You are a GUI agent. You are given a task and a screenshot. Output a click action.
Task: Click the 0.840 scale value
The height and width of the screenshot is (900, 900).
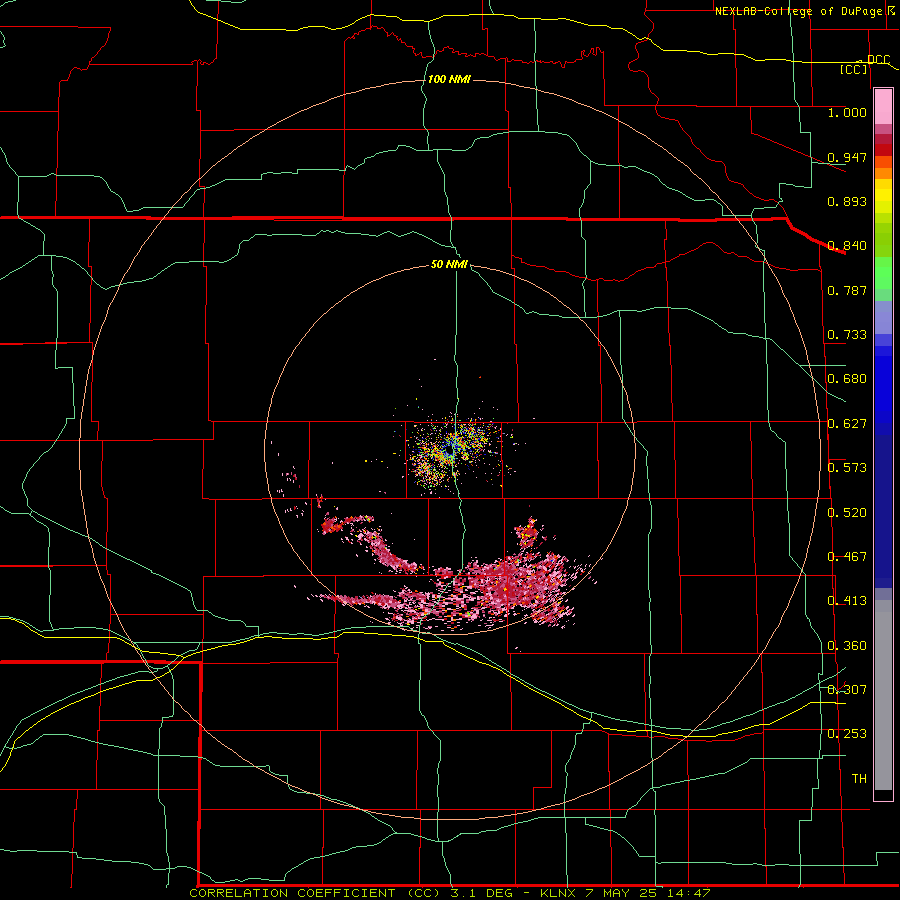point(847,246)
